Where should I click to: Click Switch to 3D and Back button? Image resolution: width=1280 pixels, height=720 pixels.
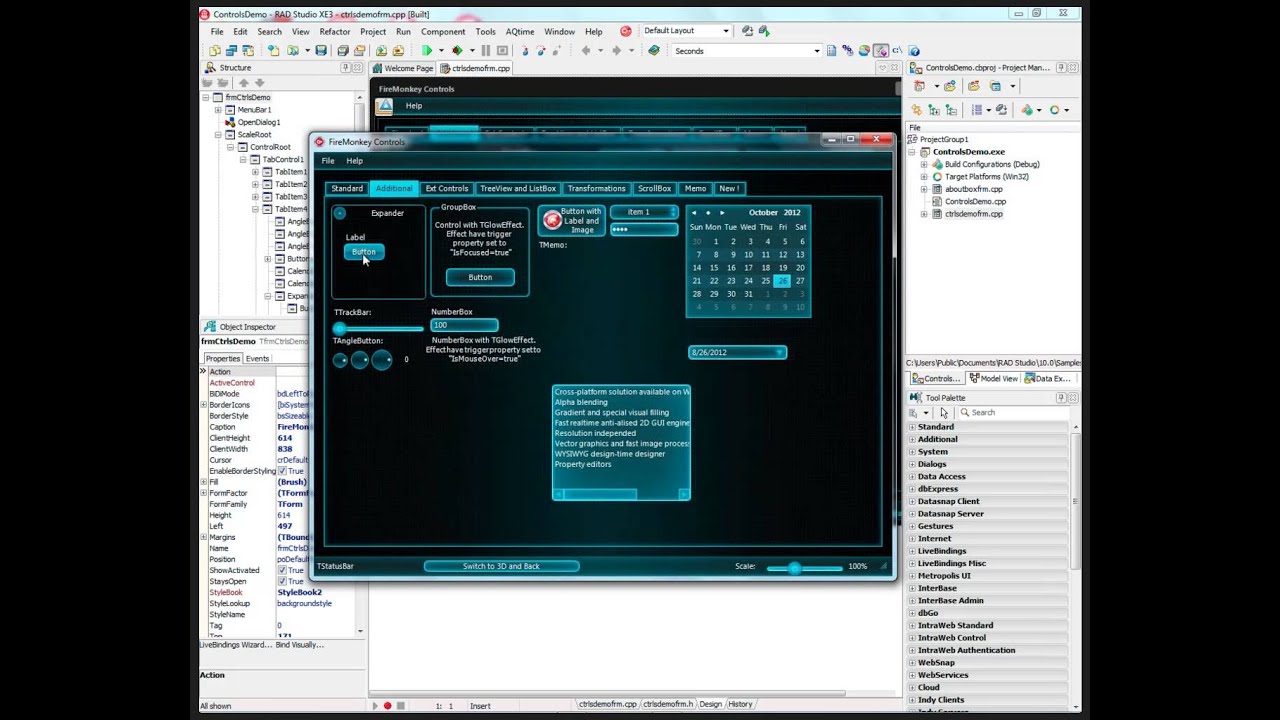(x=501, y=566)
